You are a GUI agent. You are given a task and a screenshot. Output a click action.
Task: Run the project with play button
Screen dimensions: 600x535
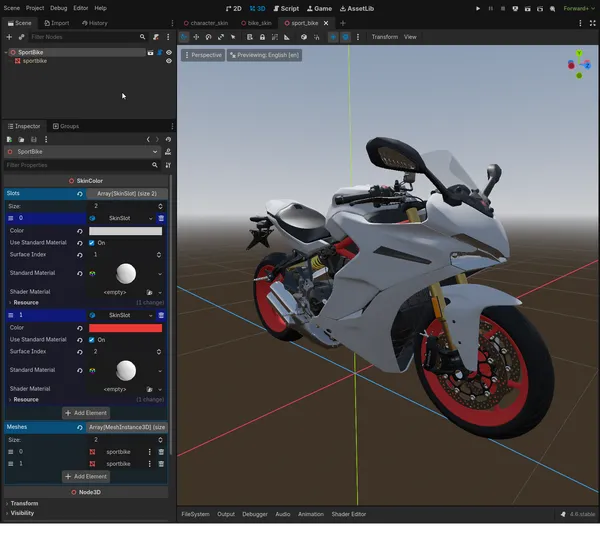(478, 8)
